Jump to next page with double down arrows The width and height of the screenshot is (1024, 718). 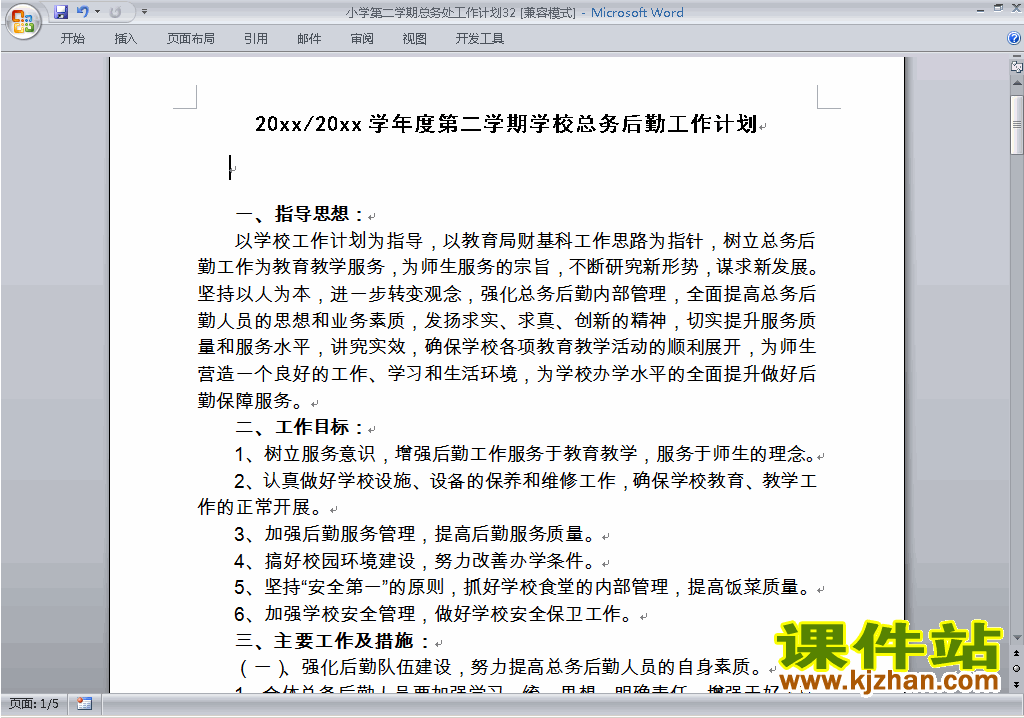(x=1016, y=684)
